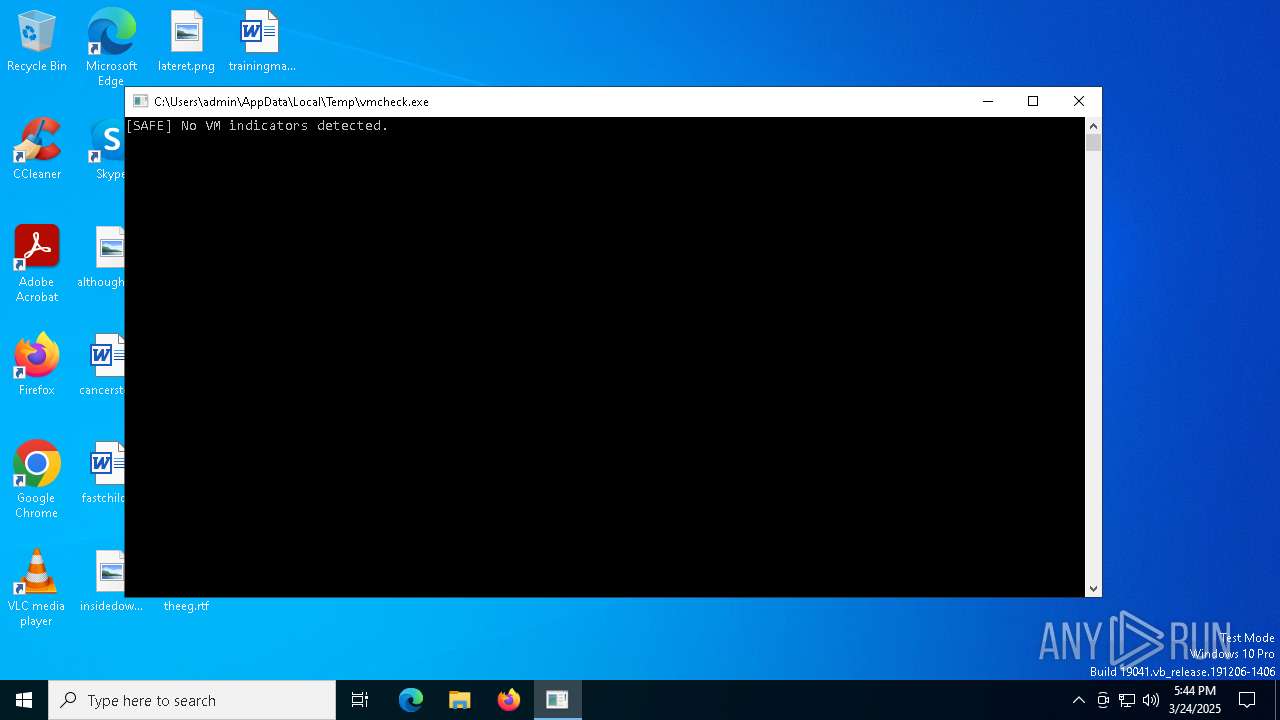
Task: Select lateret.png file on desktop
Action: (x=186, y=41)
